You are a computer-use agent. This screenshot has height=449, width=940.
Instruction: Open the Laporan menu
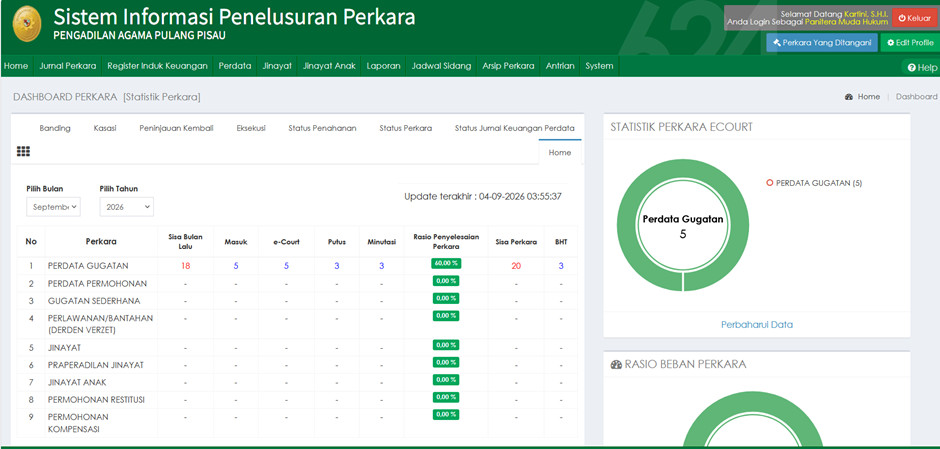click(384, 66)
